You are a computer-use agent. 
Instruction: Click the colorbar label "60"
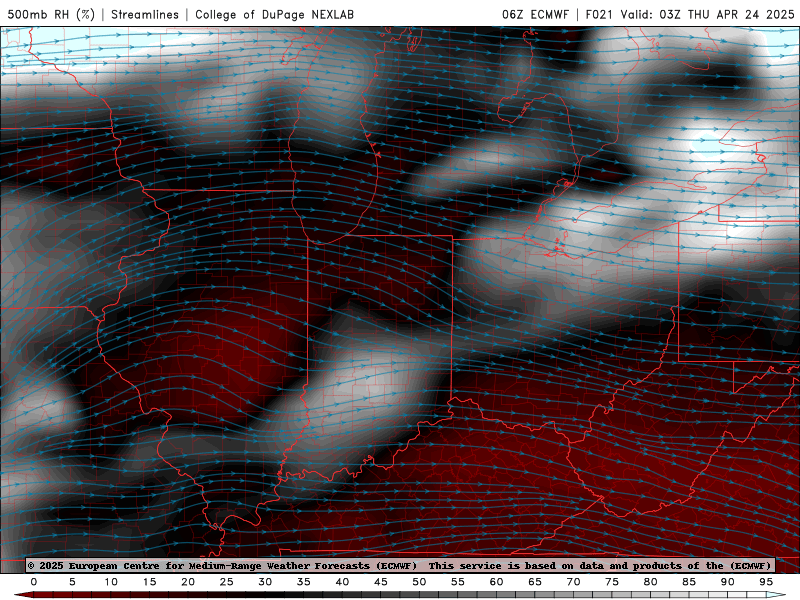tap(496, 582)
